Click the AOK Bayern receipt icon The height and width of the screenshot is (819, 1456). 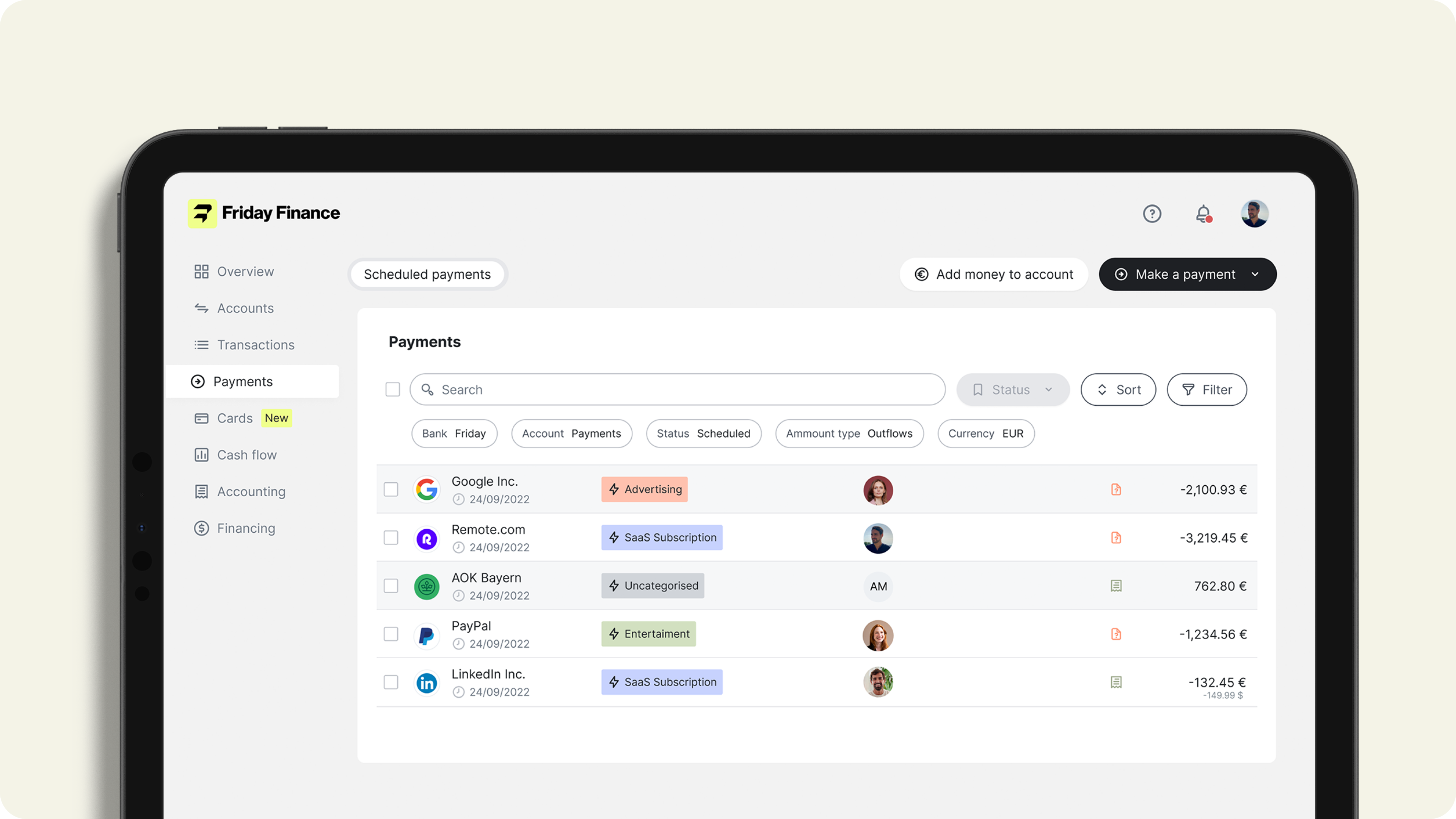tap(1116, 585)
